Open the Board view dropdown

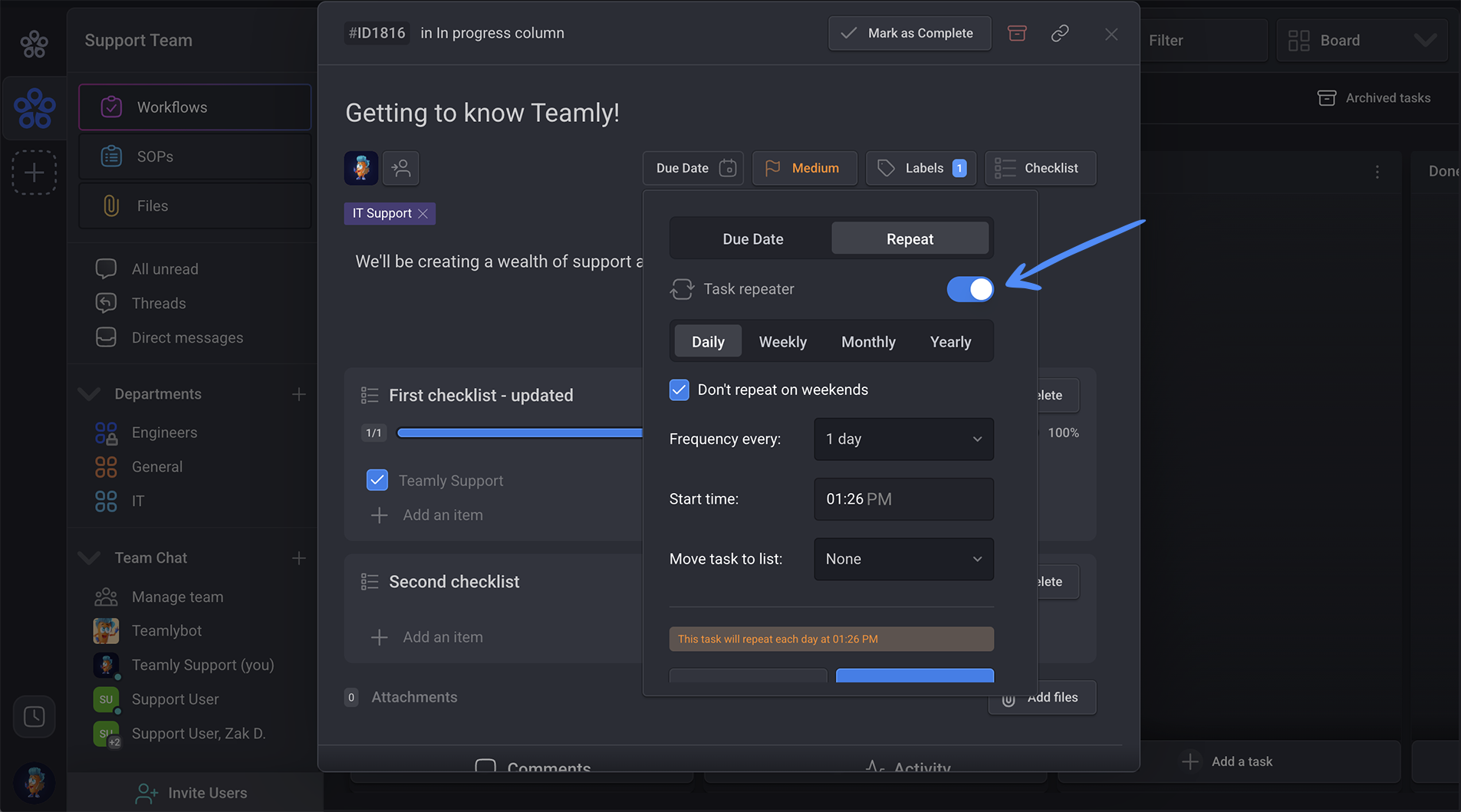tap(1362, 41)
